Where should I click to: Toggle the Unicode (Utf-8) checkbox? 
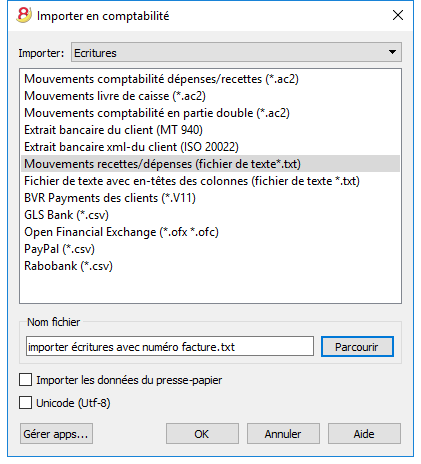click(x=26, y=402)
